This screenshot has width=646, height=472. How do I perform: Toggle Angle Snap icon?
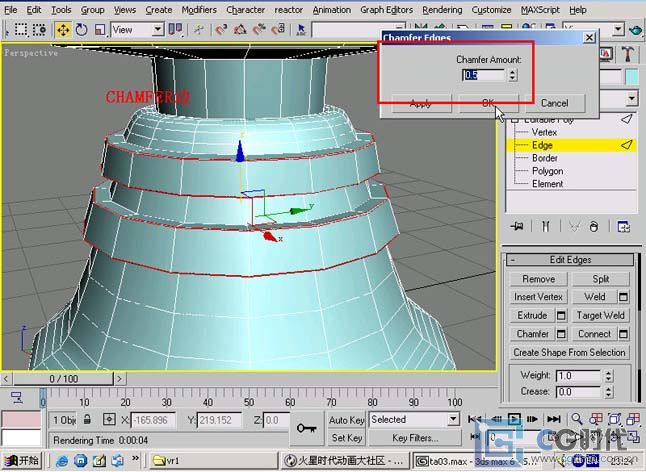pos(240,30)
